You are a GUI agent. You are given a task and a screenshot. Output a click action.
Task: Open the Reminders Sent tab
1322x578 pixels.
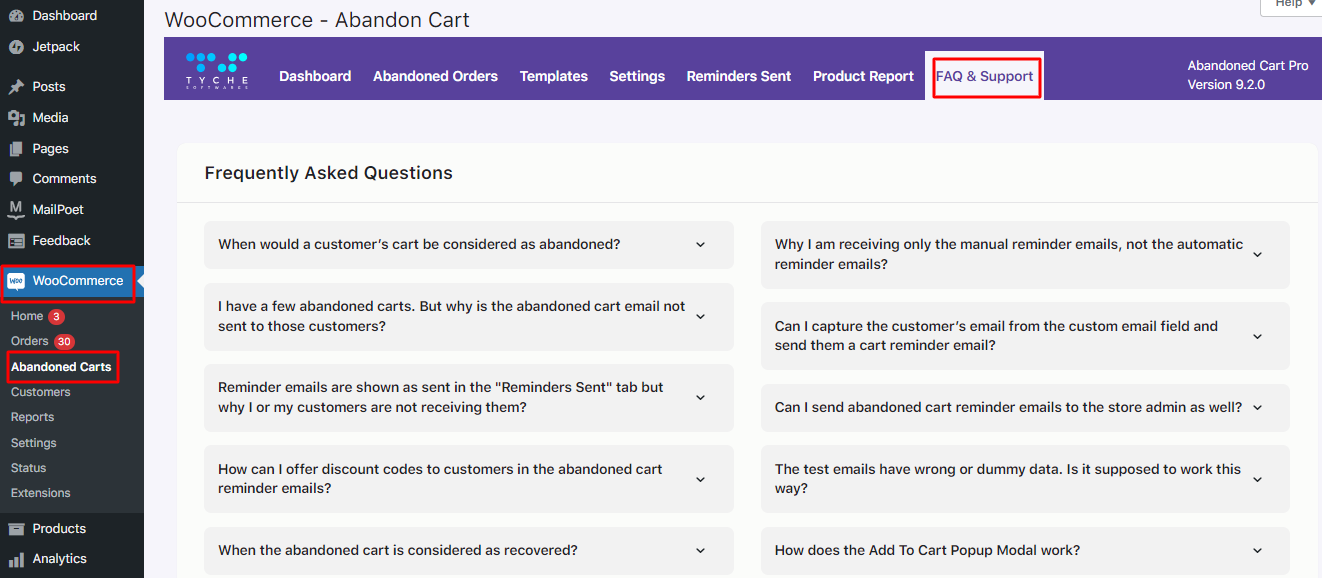[739, 76]
